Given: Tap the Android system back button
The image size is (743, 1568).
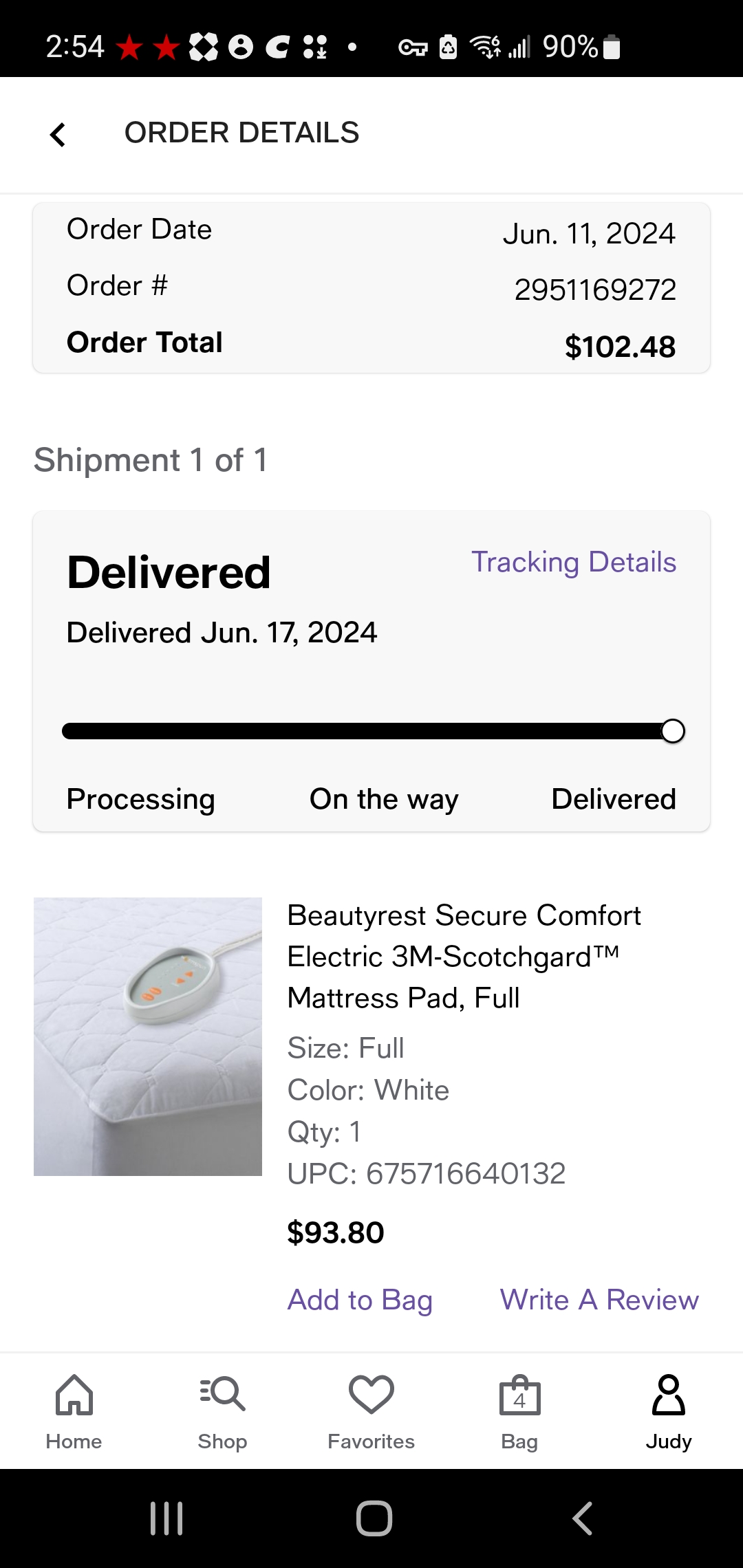Looking at the screenshot, I should 582,1518.
